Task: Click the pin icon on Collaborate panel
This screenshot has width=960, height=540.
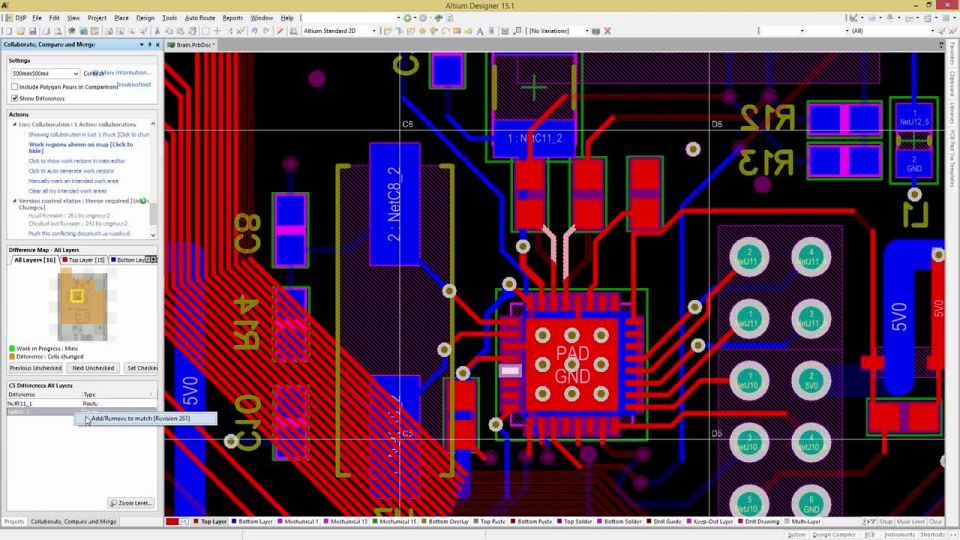Action: 149,45
